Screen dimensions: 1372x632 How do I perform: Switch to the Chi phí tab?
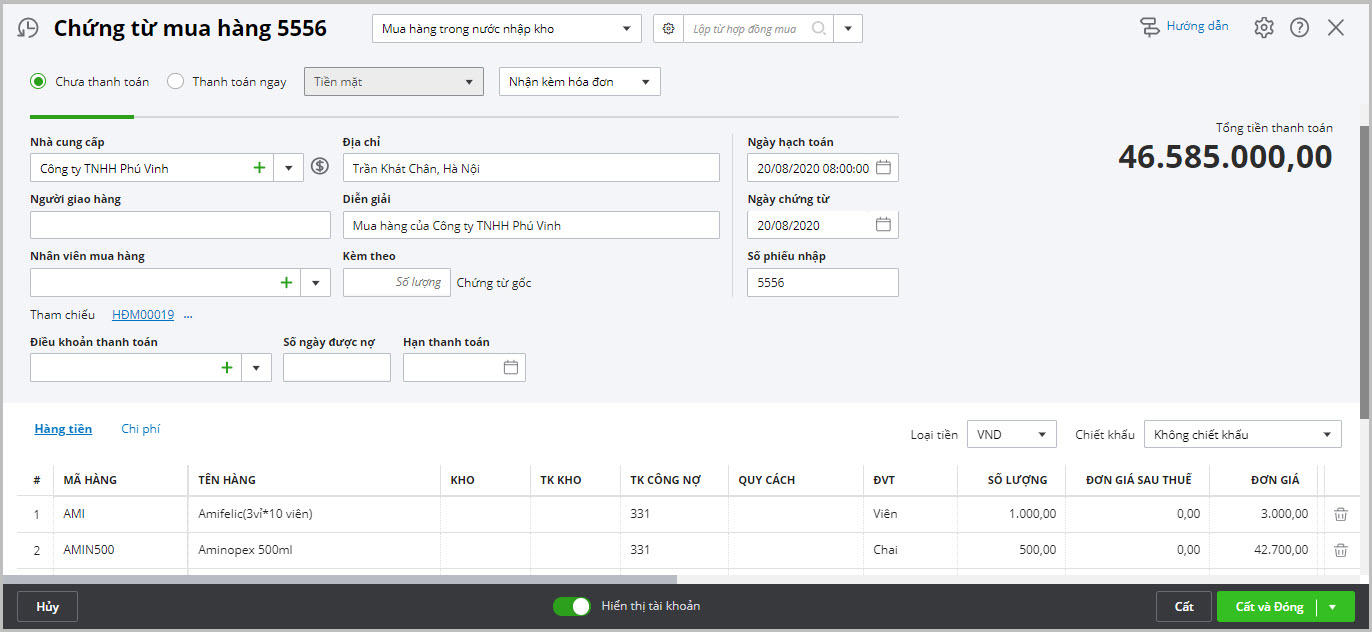(x=140, y=429)
